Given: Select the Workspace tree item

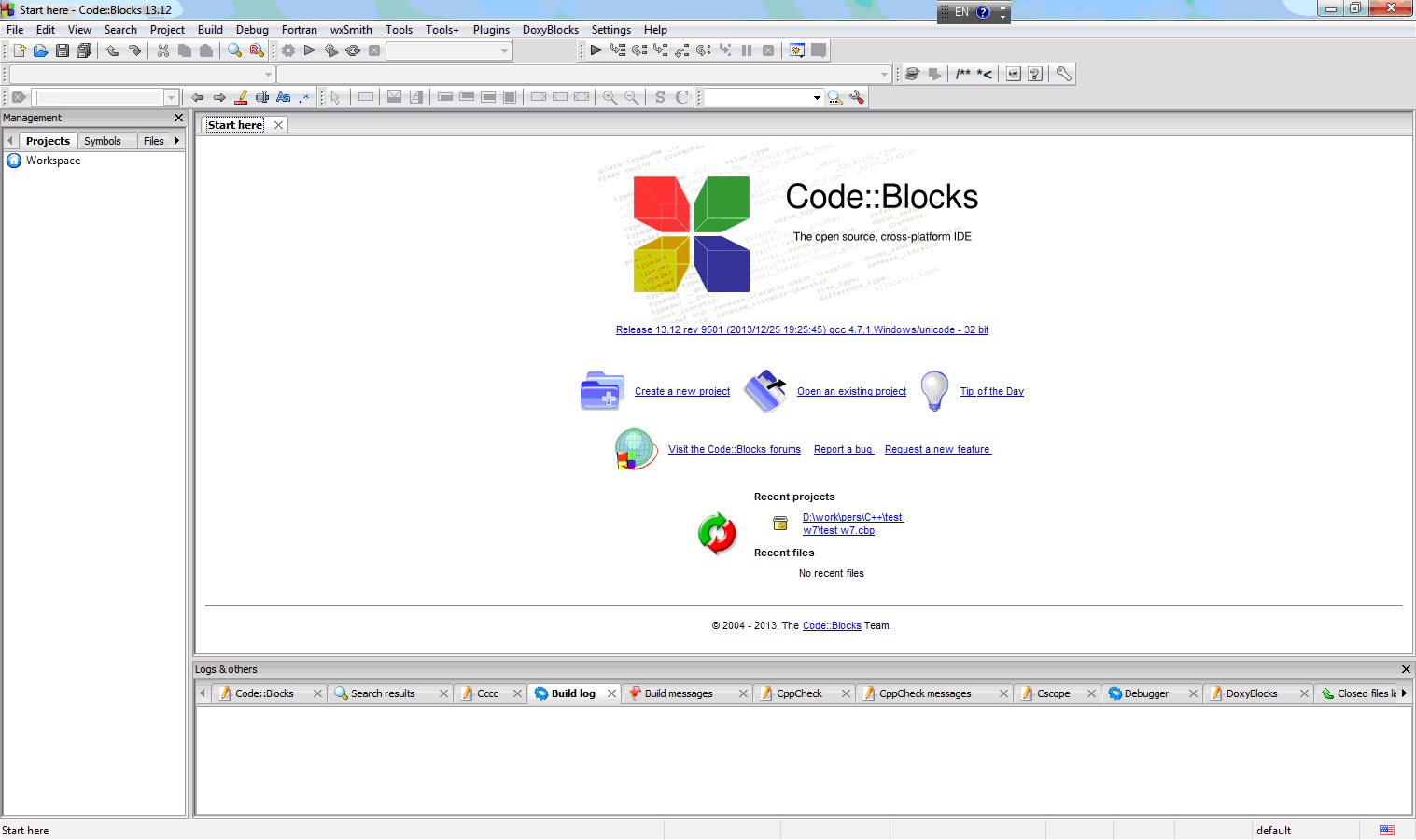Looking at the screenshot, I should pyautogui.click(x=53, y=161).
